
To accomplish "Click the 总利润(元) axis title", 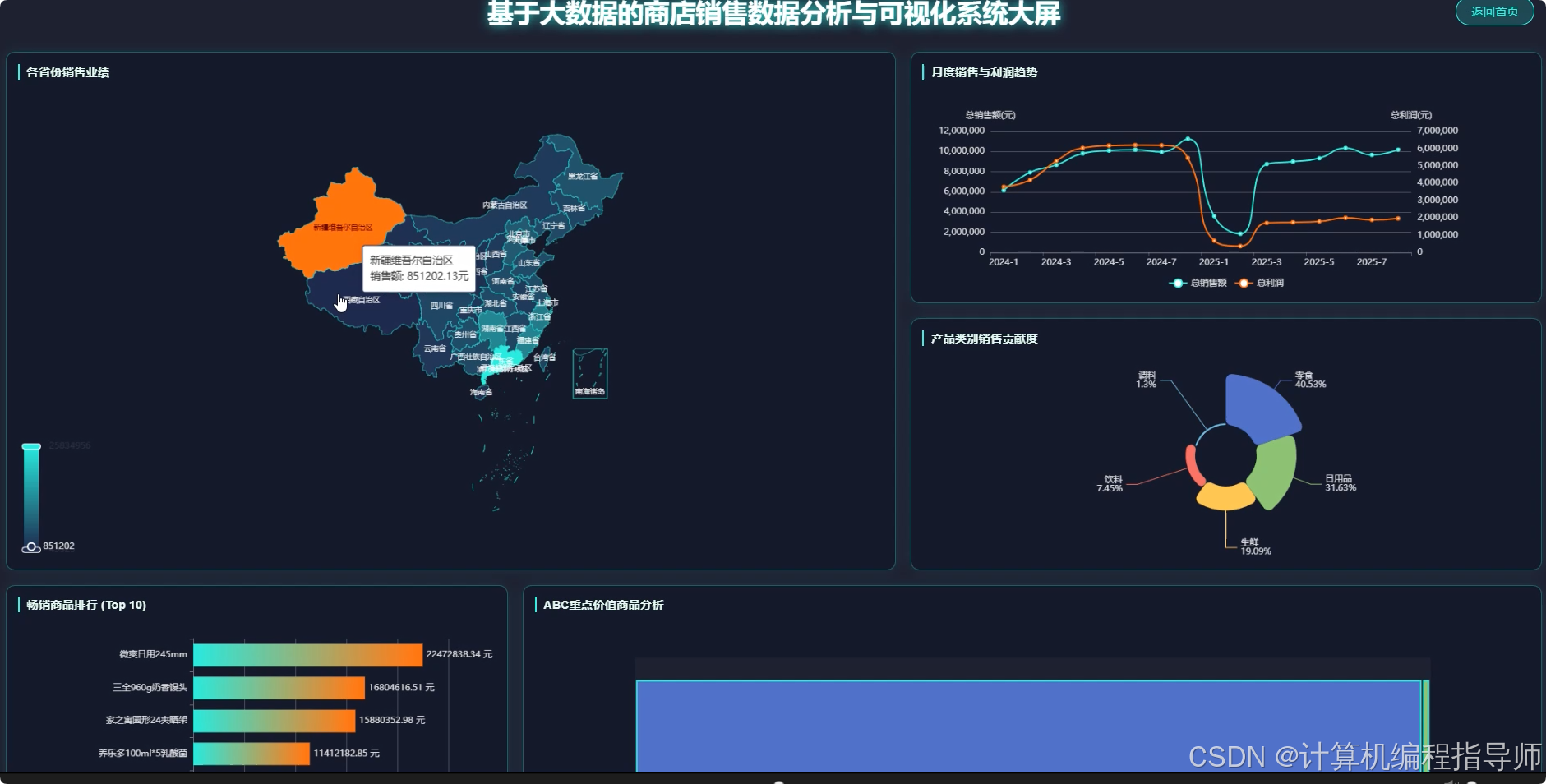I will pos(1410,115).
